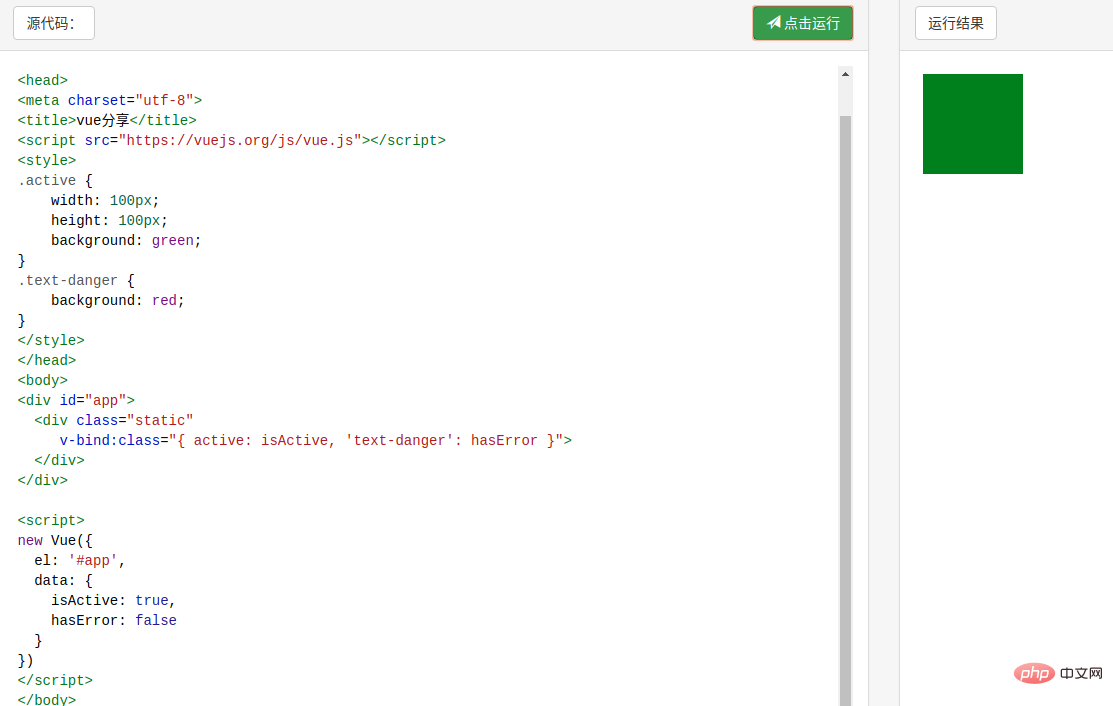Click the background: green declaration
Image resolution: width=1113 pixels, height=706 pixels.
[x=126, y=240]
